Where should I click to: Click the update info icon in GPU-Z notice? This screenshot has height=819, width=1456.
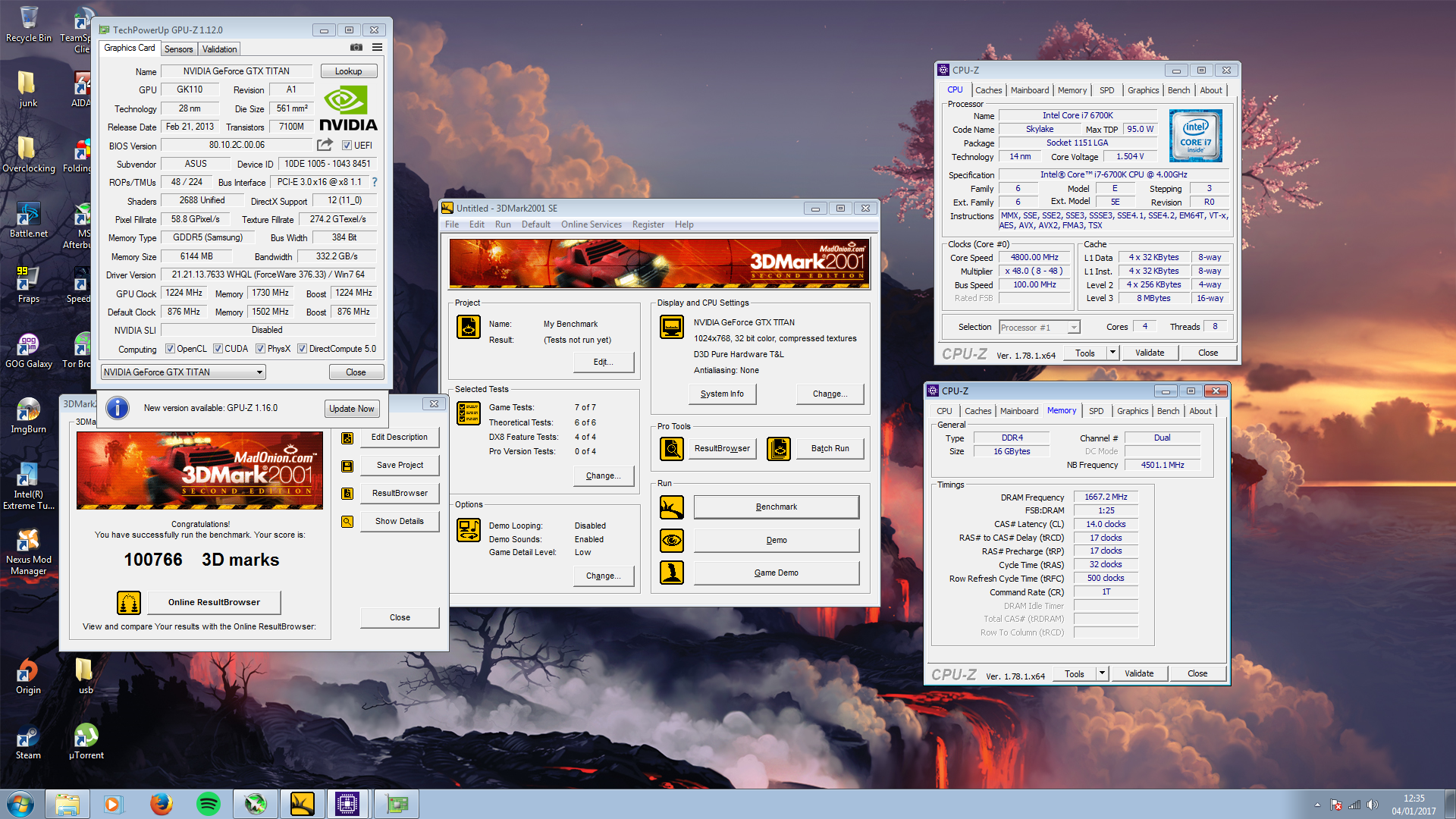coord(118,408)
